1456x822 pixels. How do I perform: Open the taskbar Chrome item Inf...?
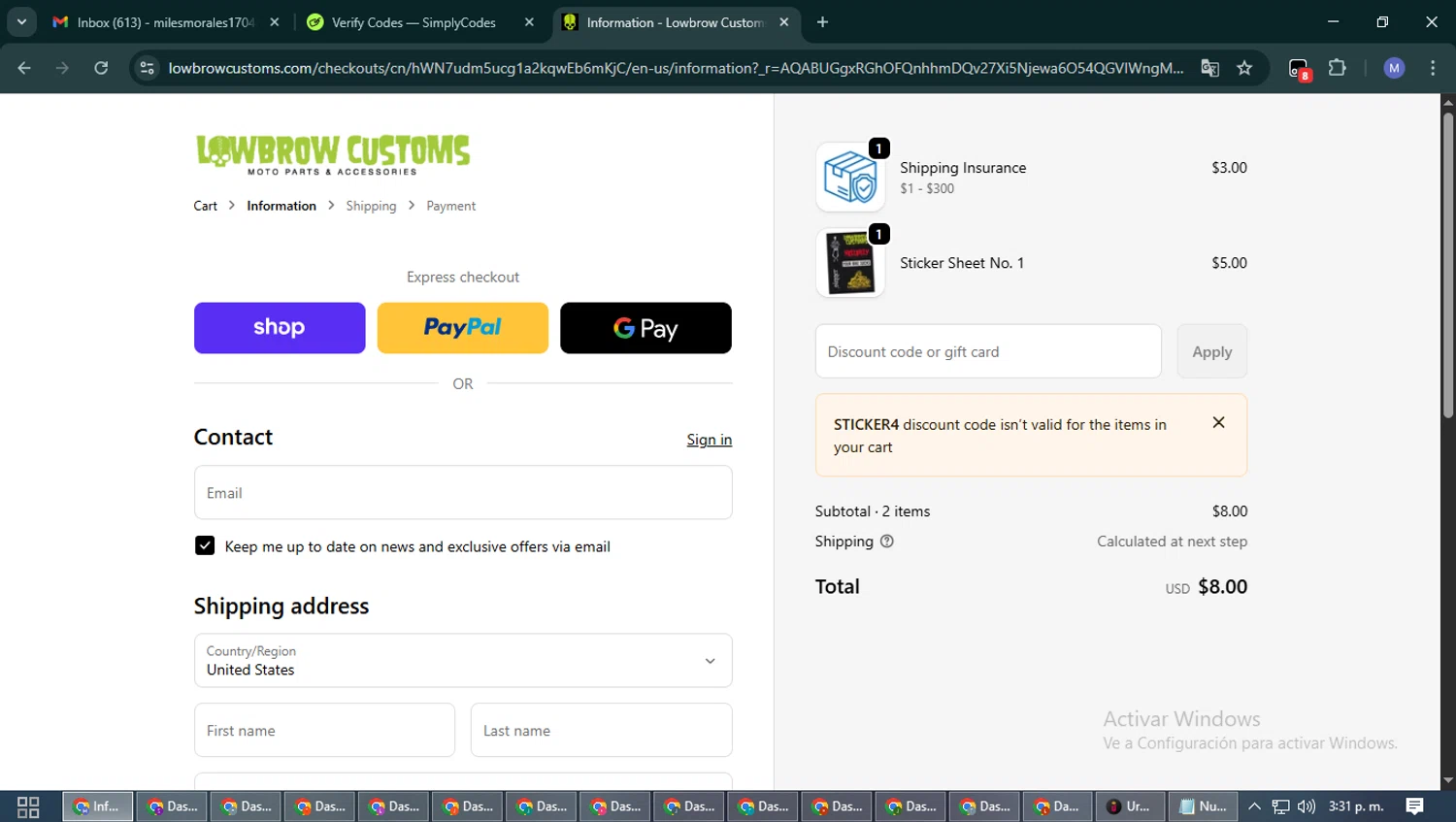(98, 806)
